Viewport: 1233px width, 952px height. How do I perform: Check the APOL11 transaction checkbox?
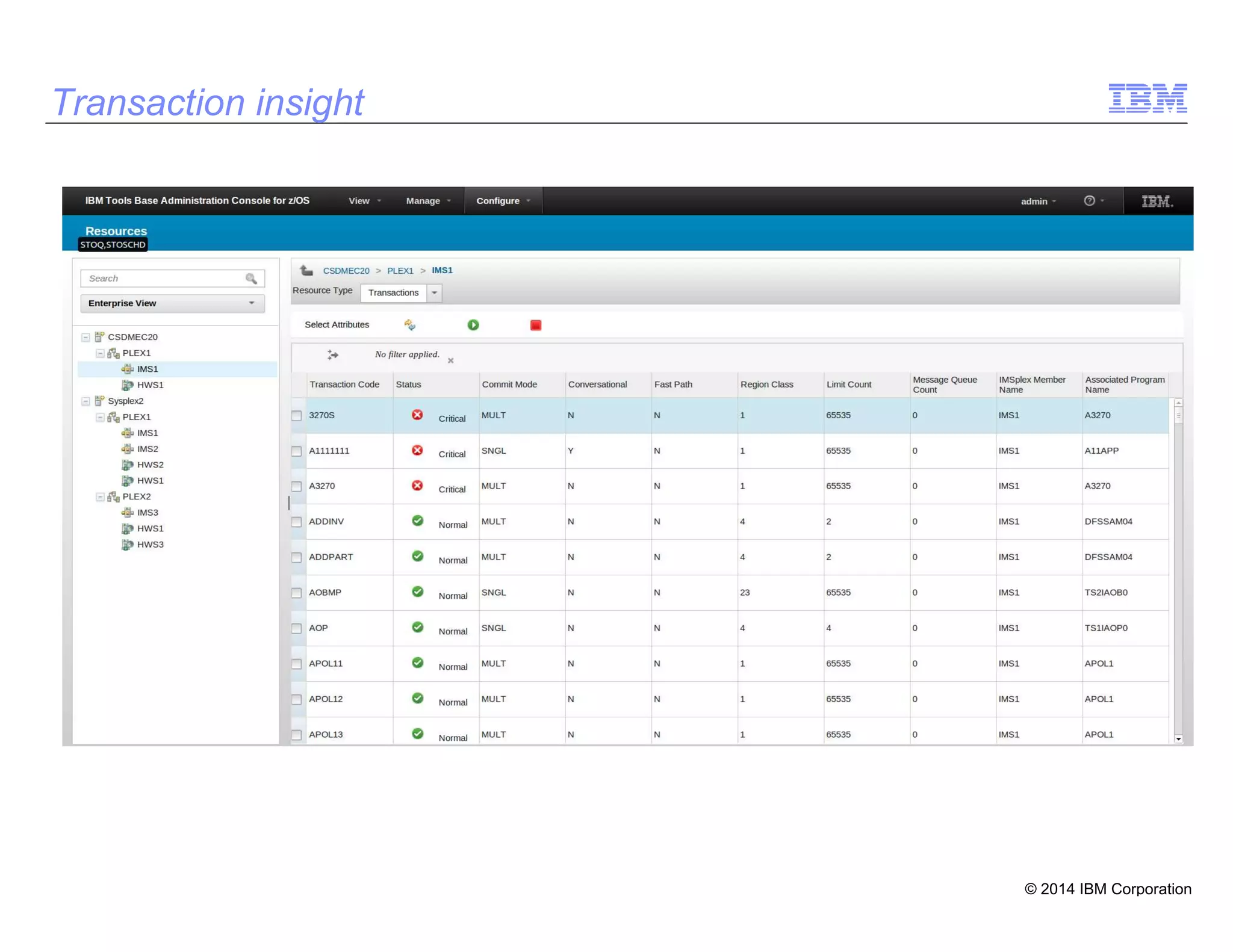click(x=296, y=664)
